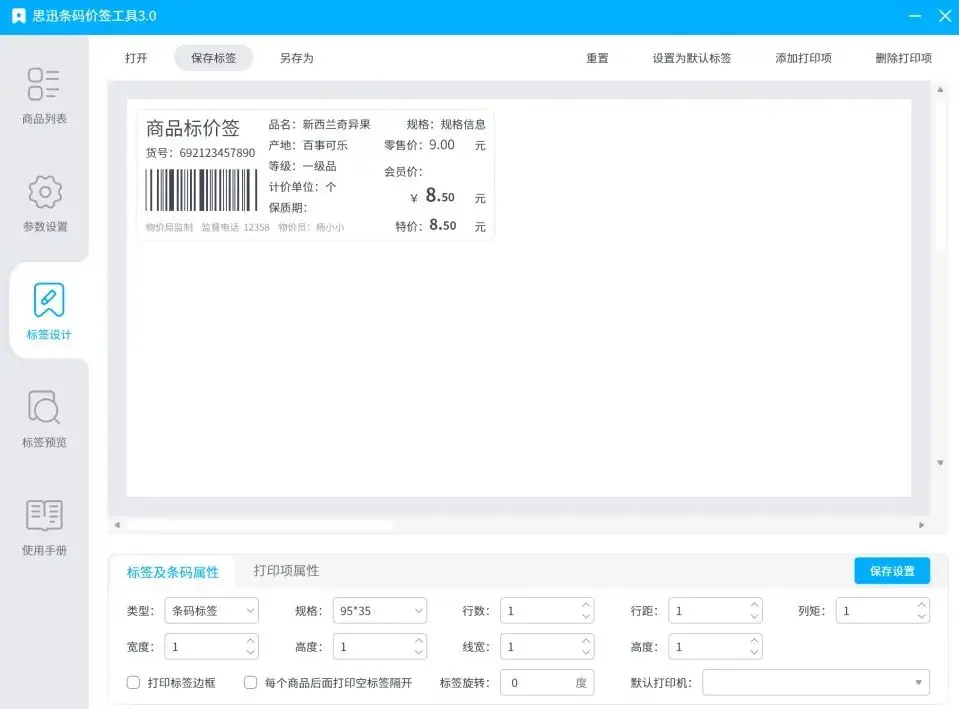
Task: Open 标签预览 preview page
Action: [44, 418]
